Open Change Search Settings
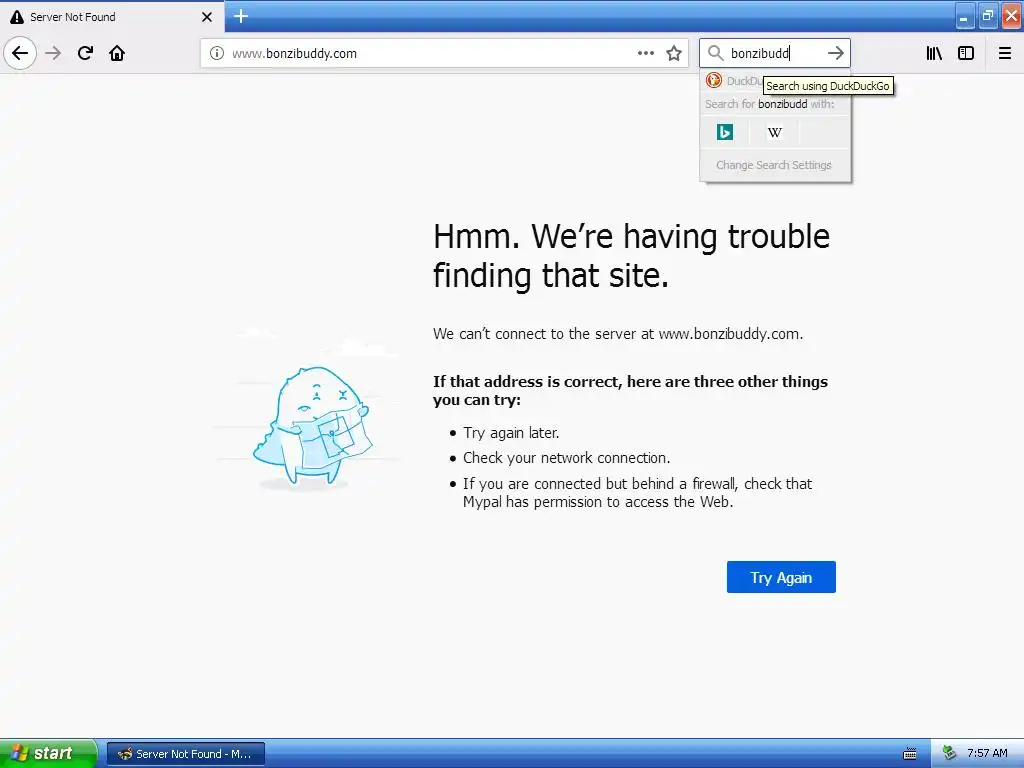1024x768 pixels. (x=774, y=165)
